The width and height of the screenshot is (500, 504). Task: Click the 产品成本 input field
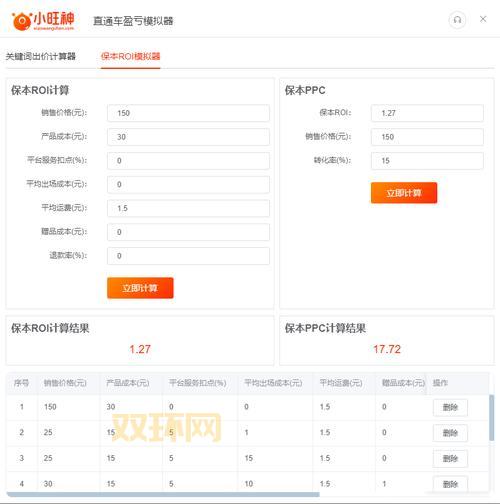pyautogui.click(x=188, y=137)
